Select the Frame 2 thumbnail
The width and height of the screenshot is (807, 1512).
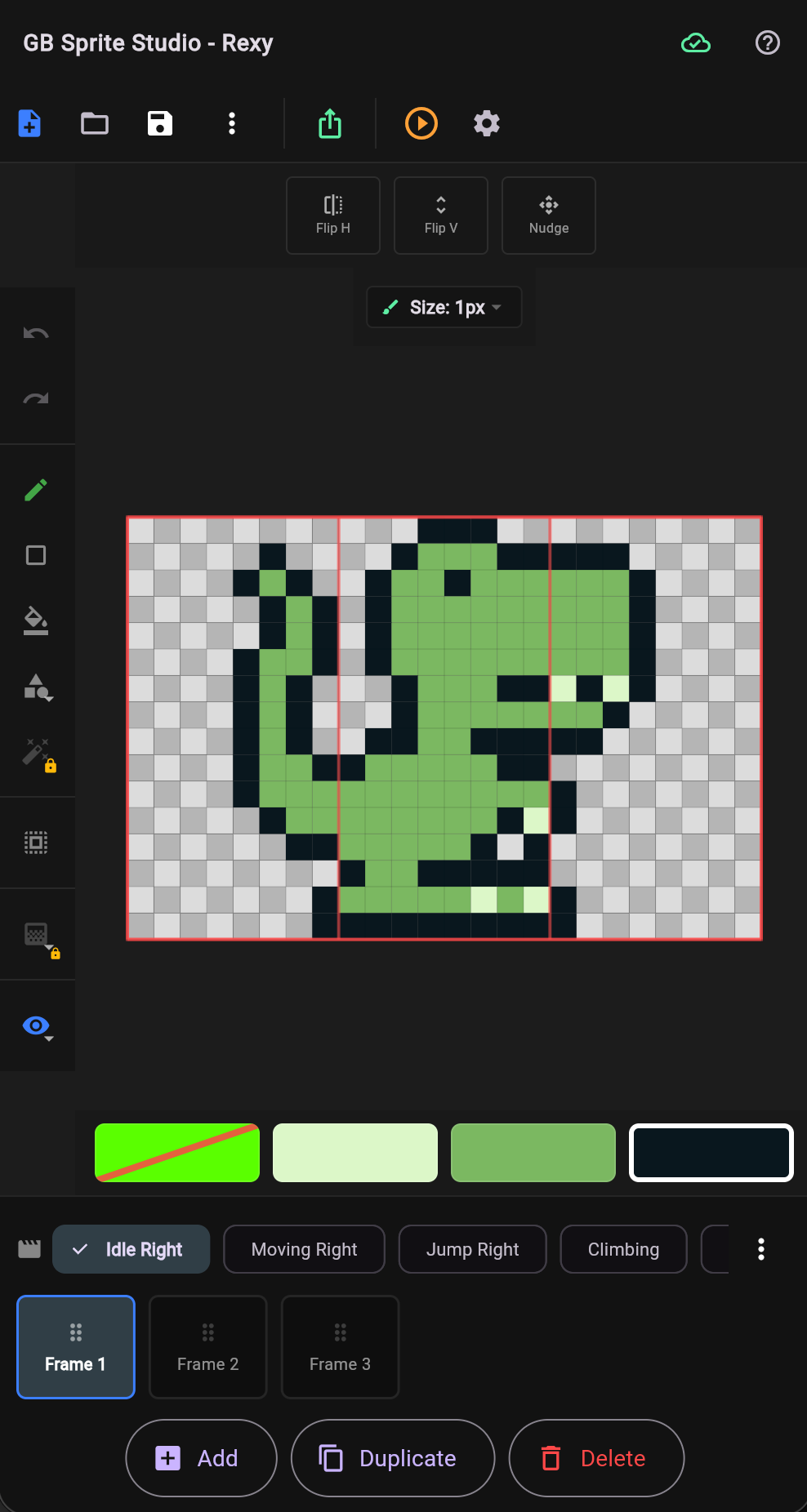(x=208, y=1347)
